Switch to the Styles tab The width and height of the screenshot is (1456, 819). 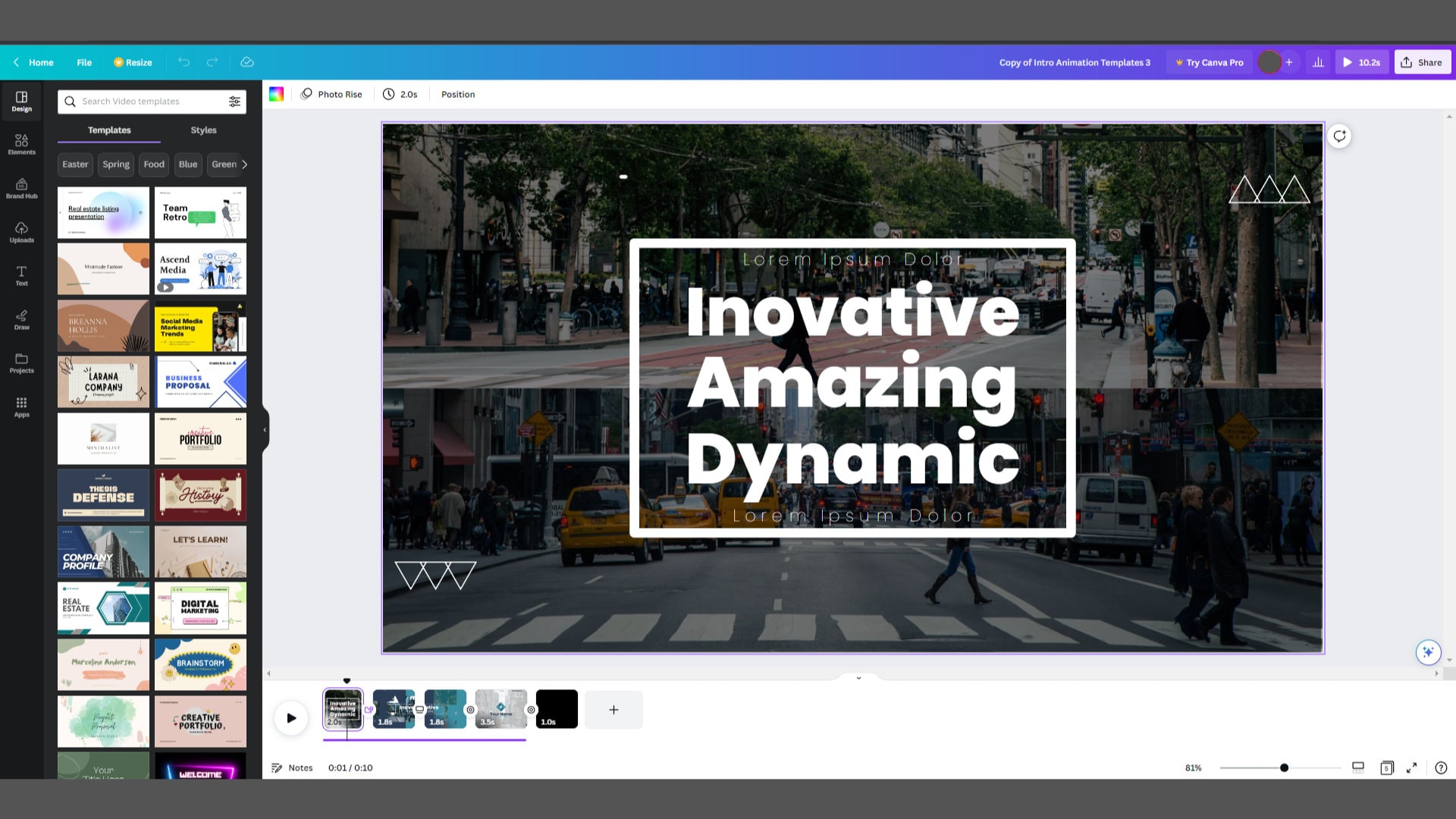203,130
